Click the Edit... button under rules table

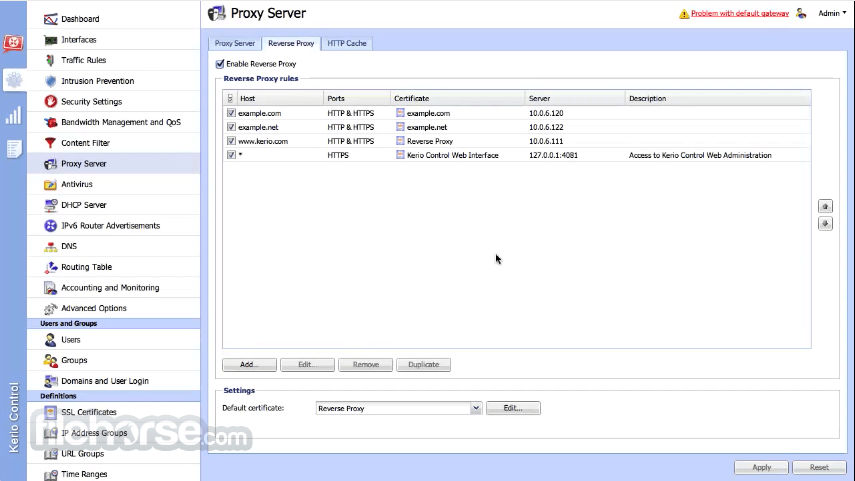click(308, 365)
